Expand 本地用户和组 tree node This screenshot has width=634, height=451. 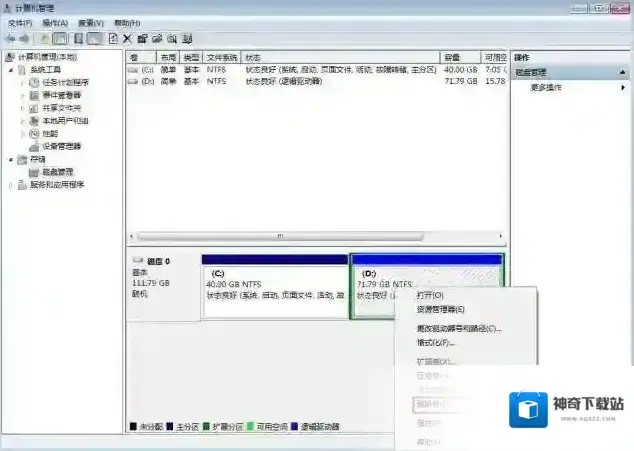(x=23, y=121)
